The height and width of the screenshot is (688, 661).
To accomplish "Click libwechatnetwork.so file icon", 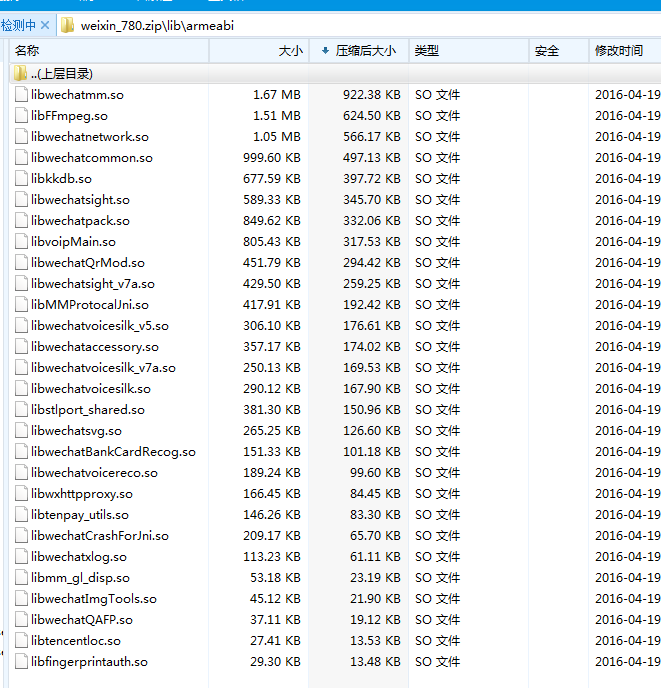I will pyautogui.click(x=21, y=137).
